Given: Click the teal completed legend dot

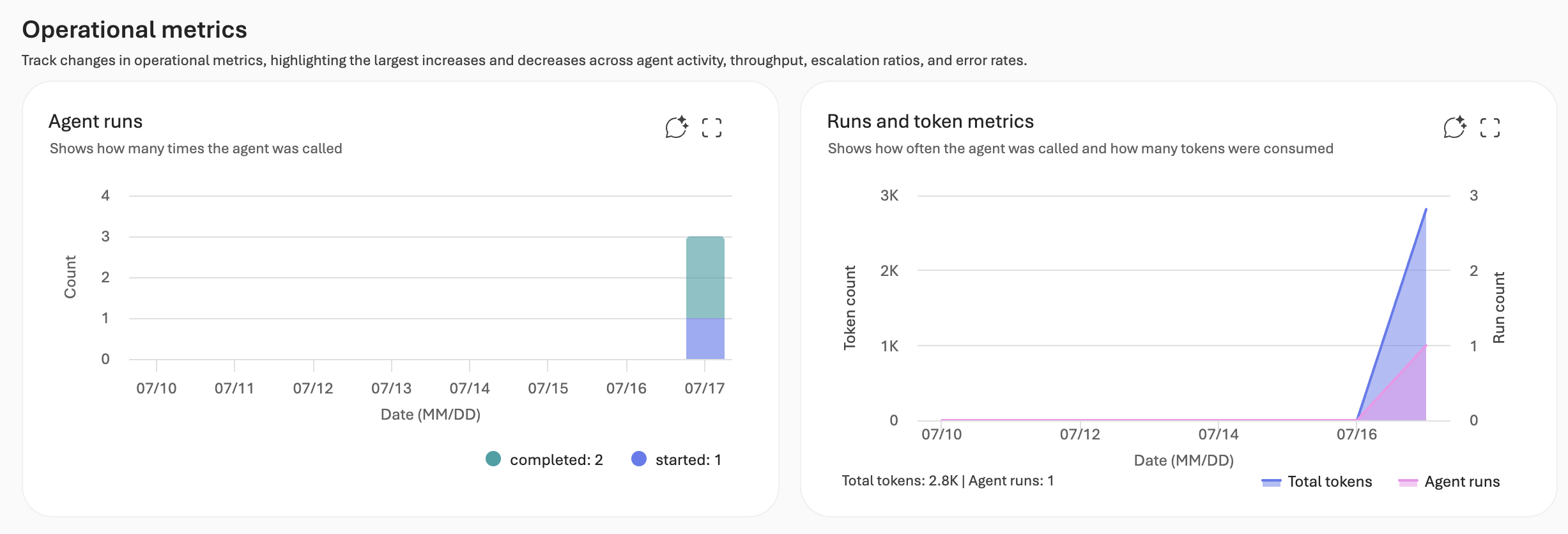Looking at the screenshot, I should point(493,459).
